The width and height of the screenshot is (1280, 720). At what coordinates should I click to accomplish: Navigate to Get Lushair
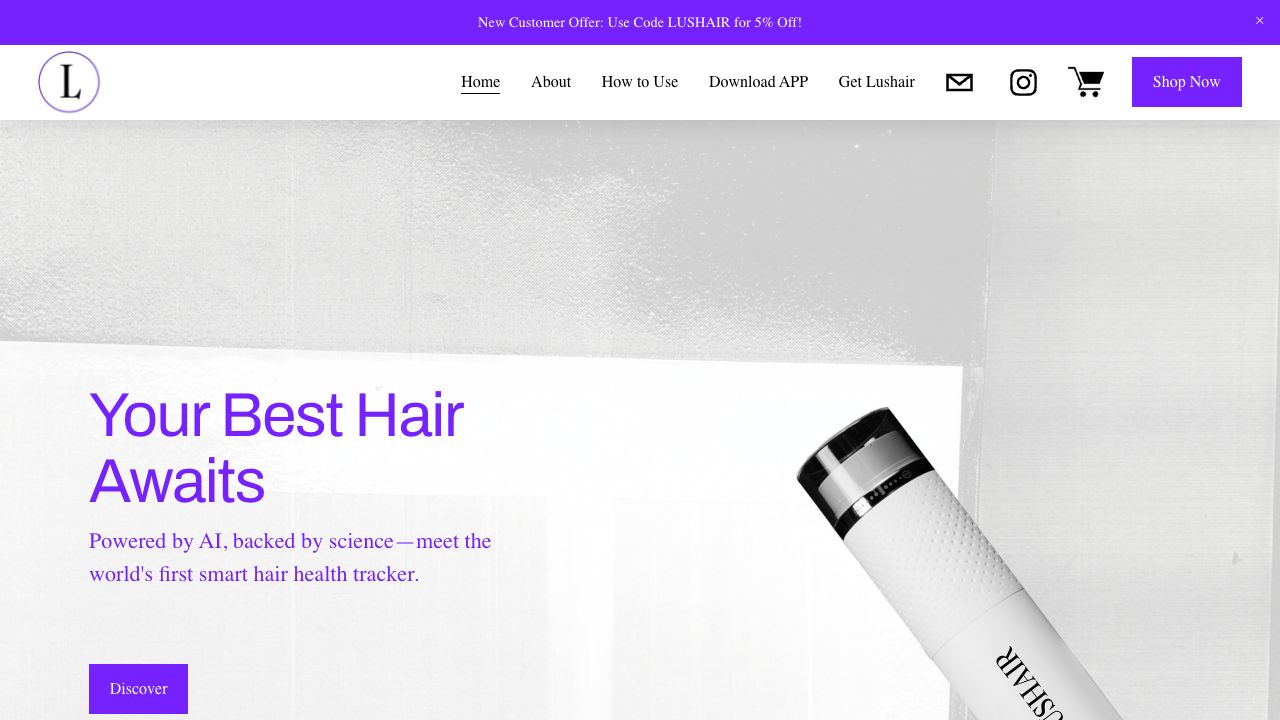coord(876,82)
